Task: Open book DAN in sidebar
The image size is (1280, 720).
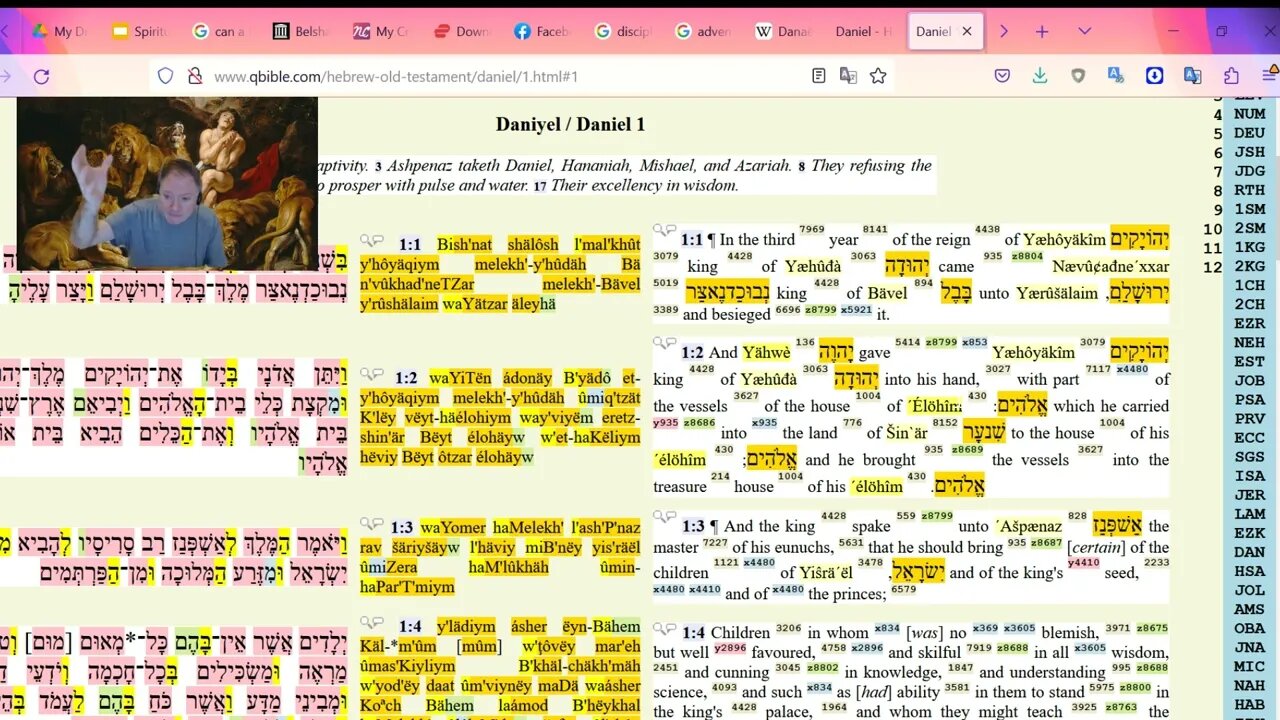Action: point(1249,551)
